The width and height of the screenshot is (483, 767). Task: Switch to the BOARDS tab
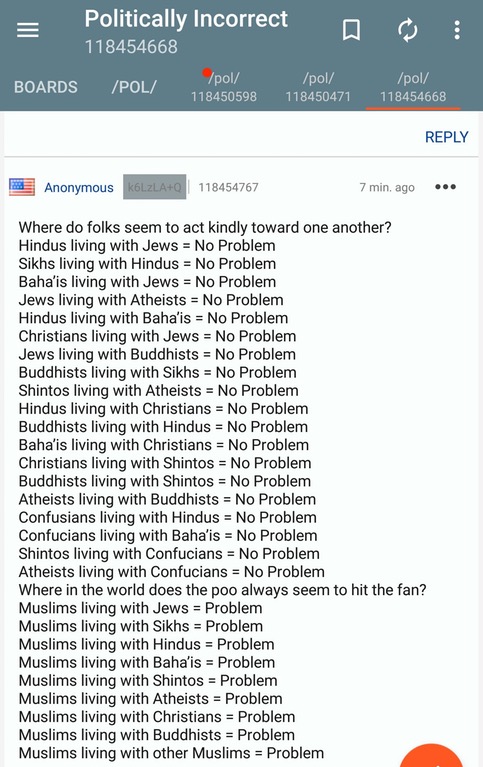(x=46, y=87)
